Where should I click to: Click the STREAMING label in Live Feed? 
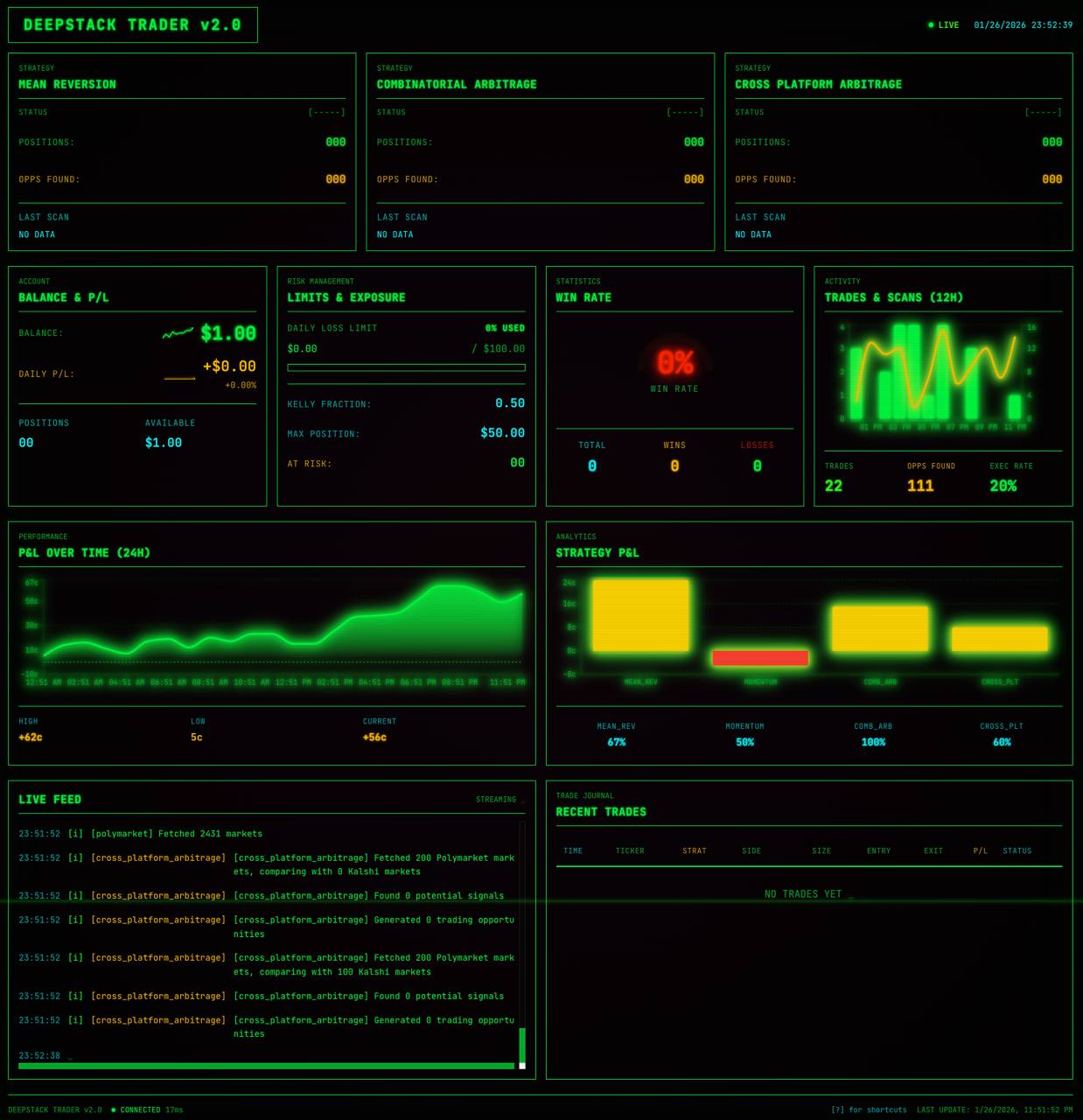tap(496, 800)
